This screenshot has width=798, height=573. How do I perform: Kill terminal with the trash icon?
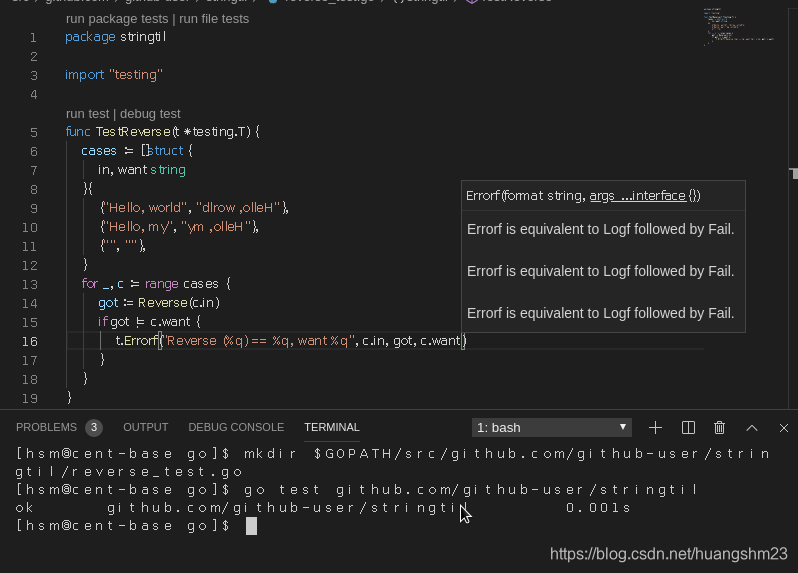click(719, 427)
